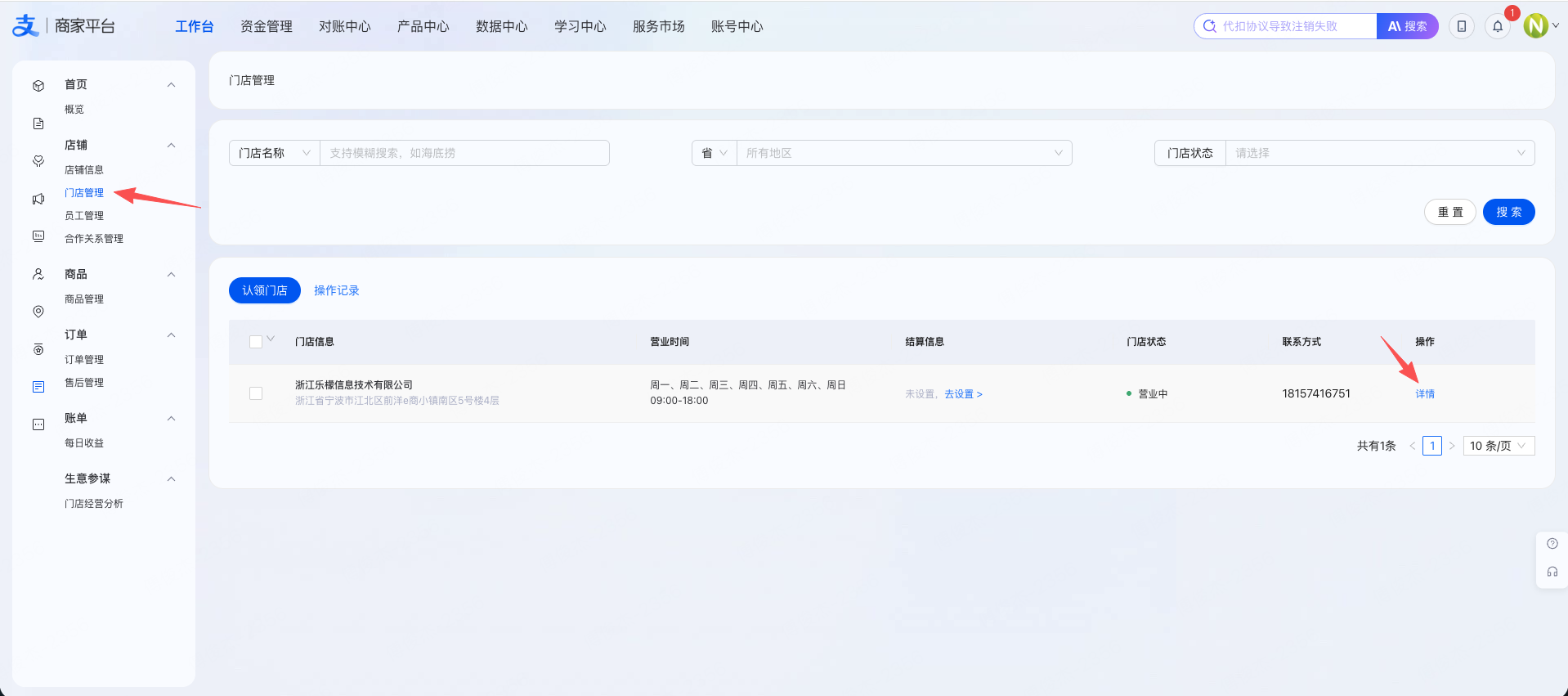This screenshot has height=696, width=1568.
Task: Open selection options arrow beside header checkbox
Action: pyautogui.click(x=271, y=339)
